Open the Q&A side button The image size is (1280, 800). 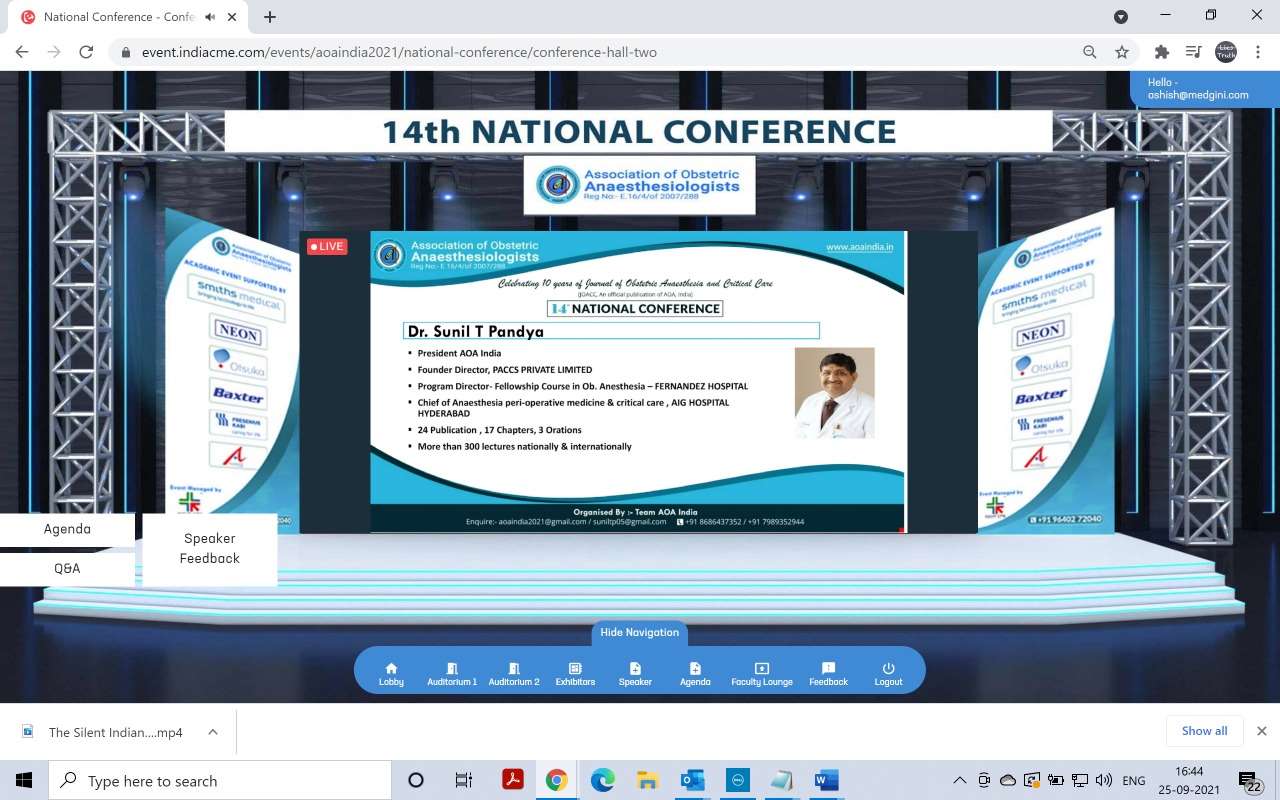(67, 568)
